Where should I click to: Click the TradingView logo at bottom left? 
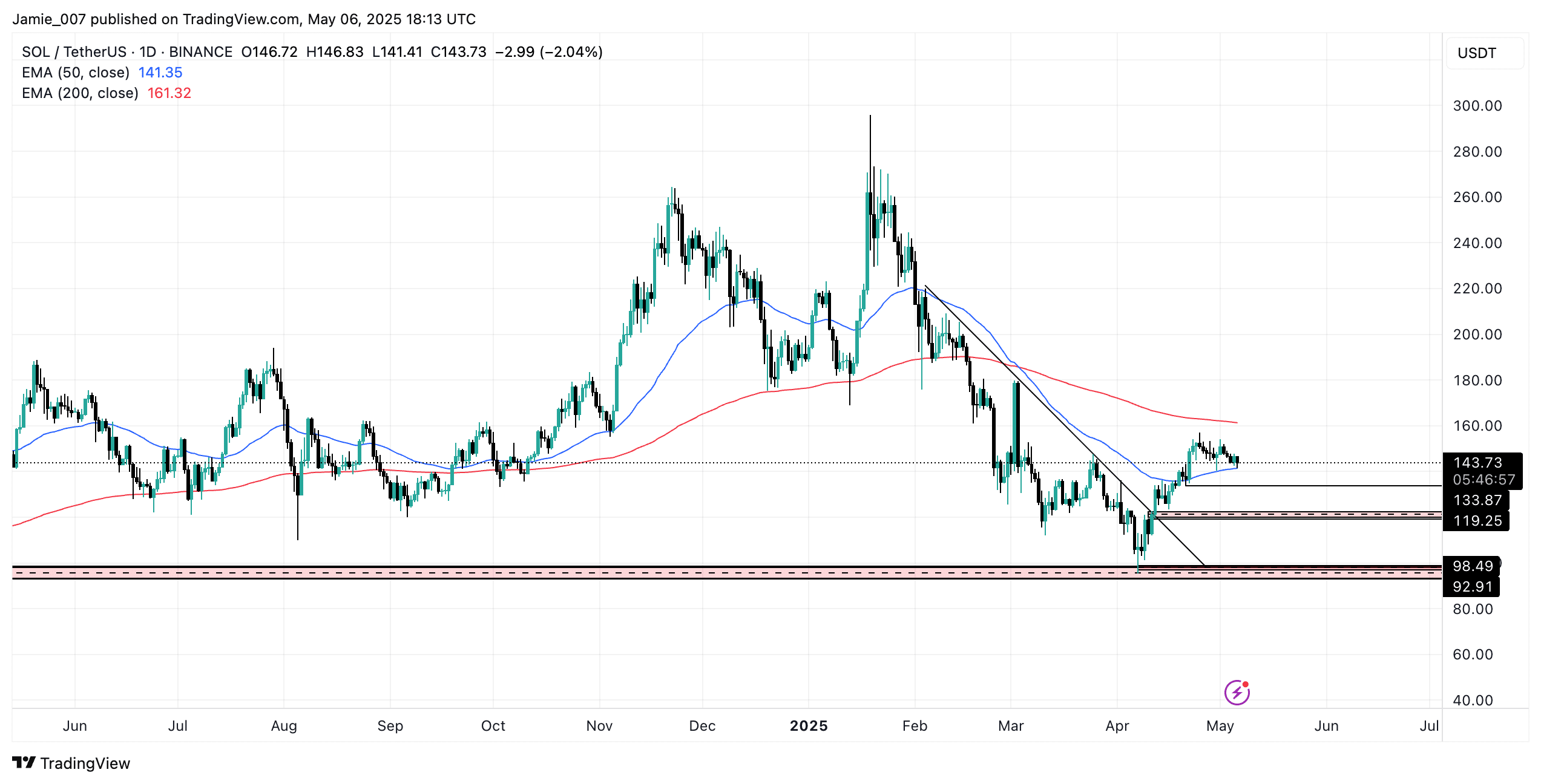[x=71, y=763]
